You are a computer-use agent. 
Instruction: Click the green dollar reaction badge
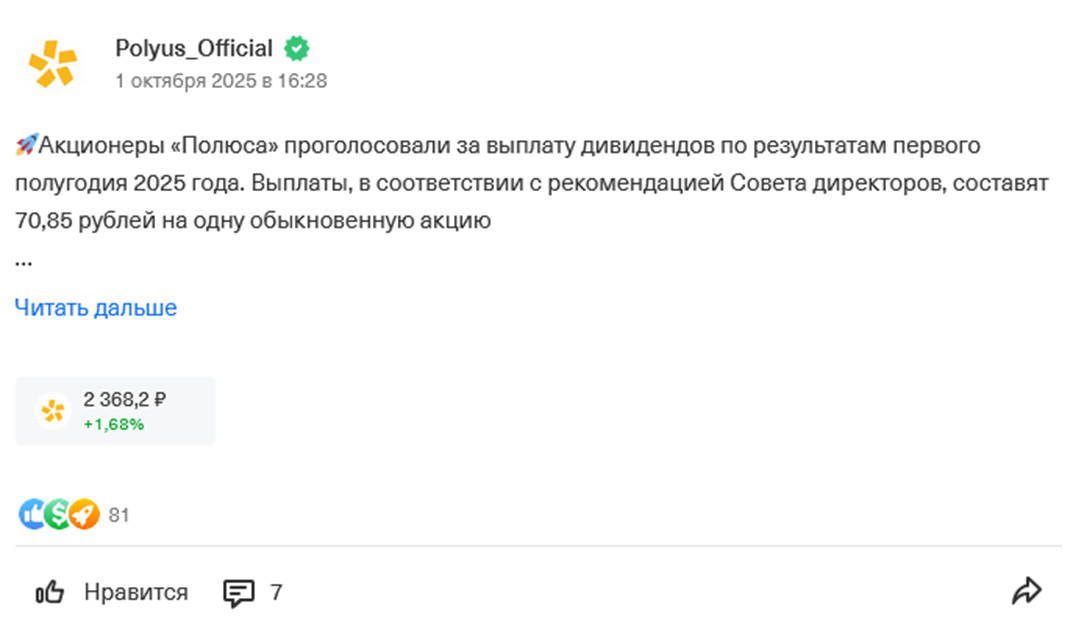pos(59,514)
